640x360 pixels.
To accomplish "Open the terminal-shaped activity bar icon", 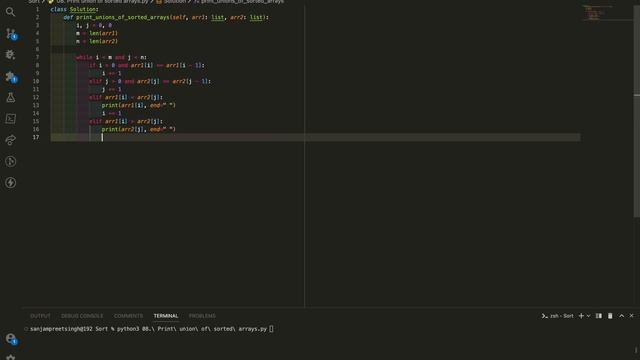I will pyautogui.click(x=11, y=119).
